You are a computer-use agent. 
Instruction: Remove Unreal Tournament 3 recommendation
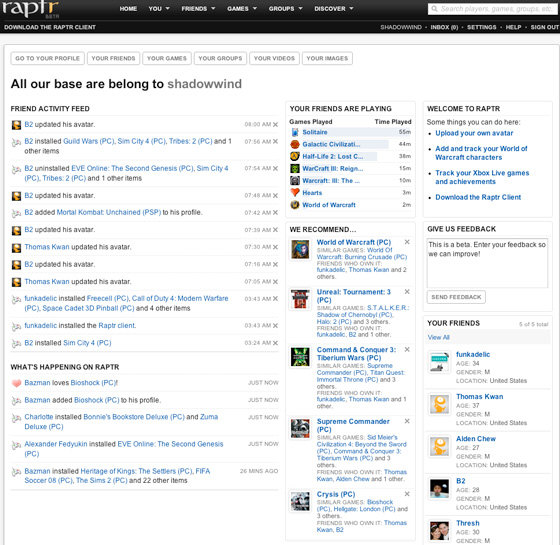click(x=407, y=292)
